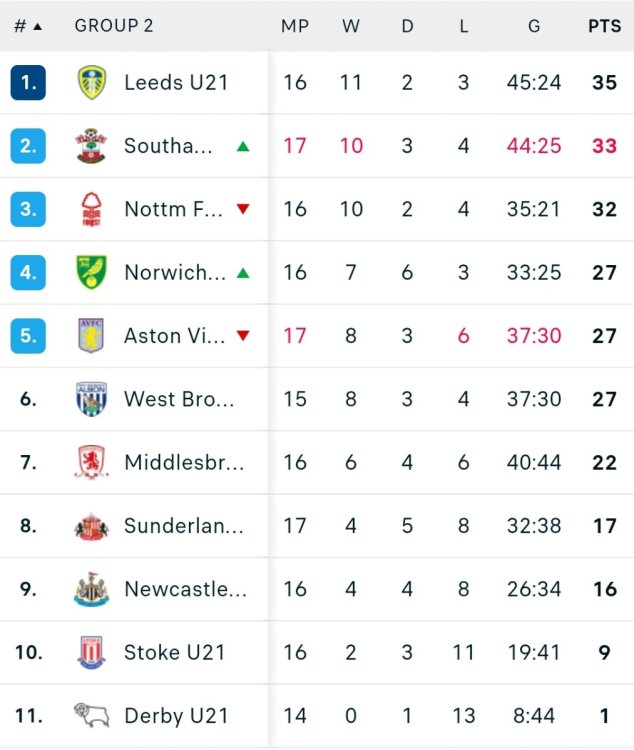Viewport: 634px width, 750px height.
Task: Sort standings by PTS column header
Action: click(604, 26)
